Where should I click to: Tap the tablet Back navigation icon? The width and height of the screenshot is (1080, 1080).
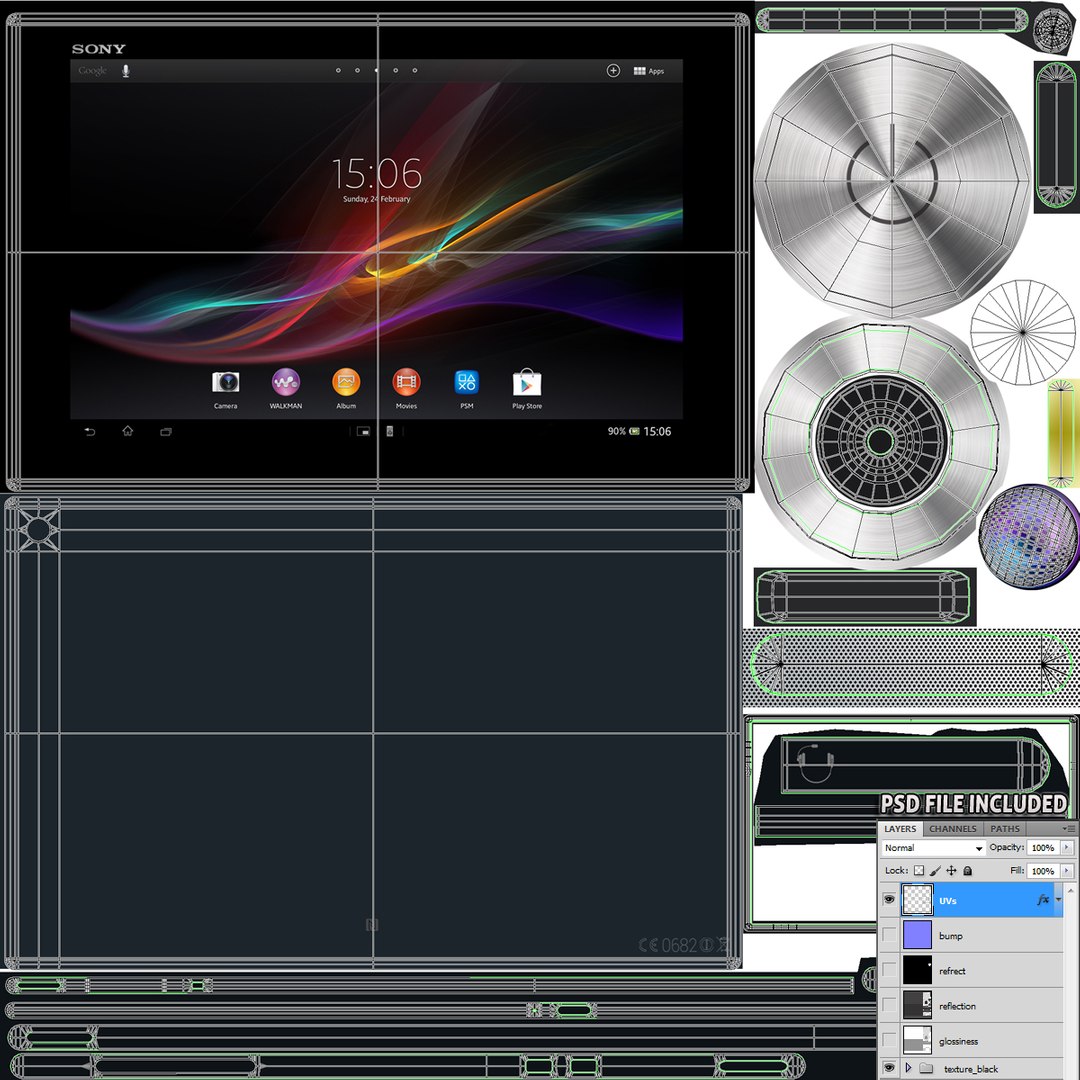90,432
